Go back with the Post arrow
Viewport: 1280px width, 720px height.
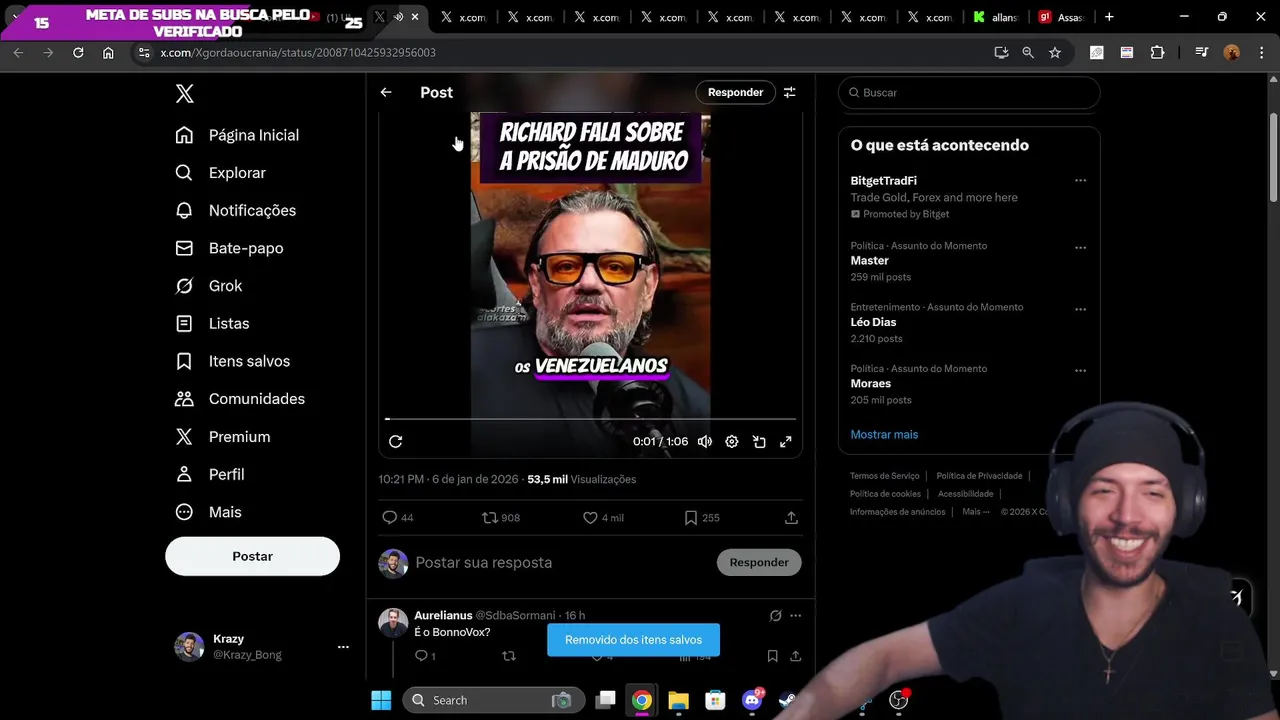(x=386, y=92)
